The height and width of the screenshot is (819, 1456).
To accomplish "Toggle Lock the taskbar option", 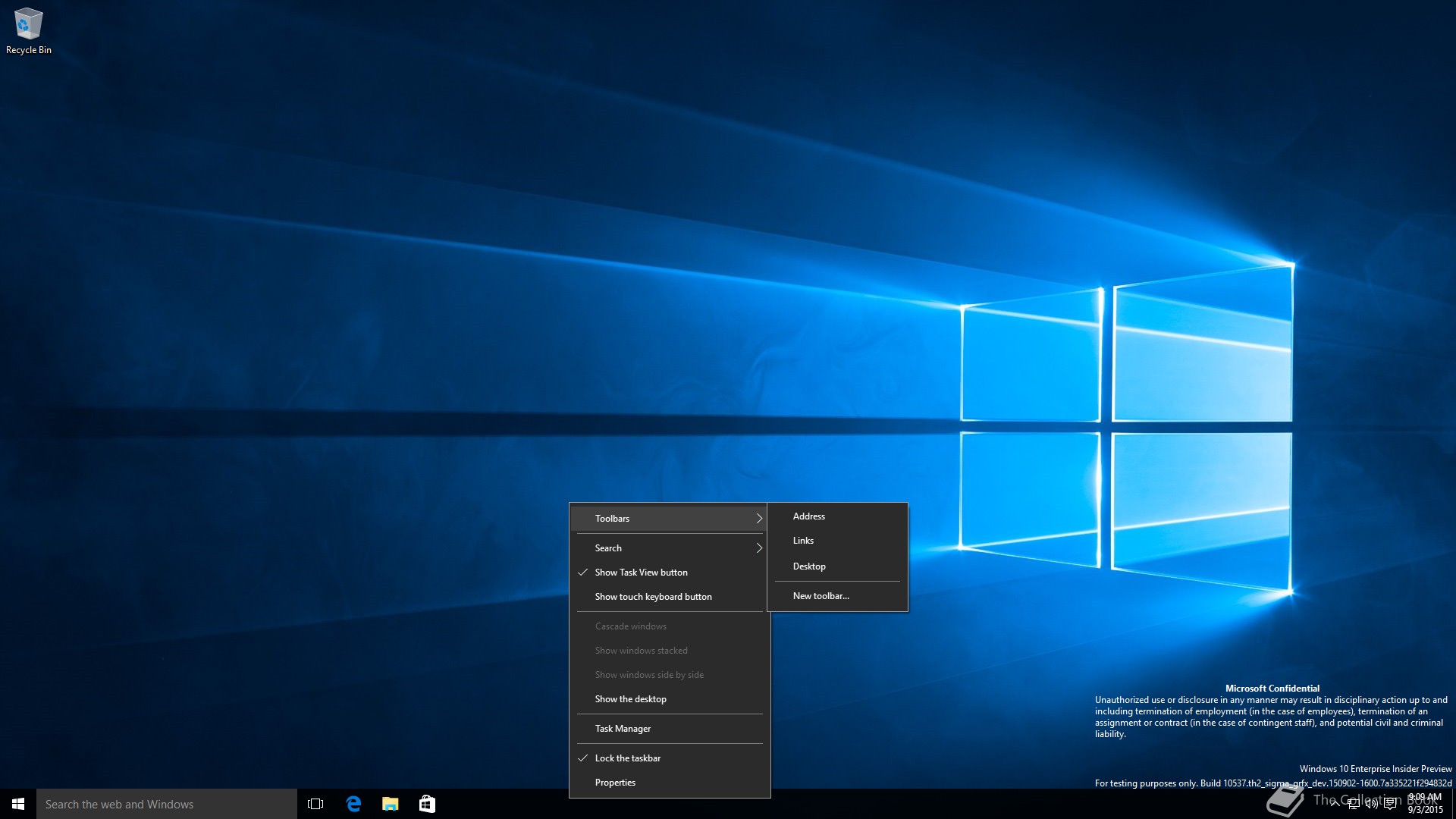I will coord(670,758).
